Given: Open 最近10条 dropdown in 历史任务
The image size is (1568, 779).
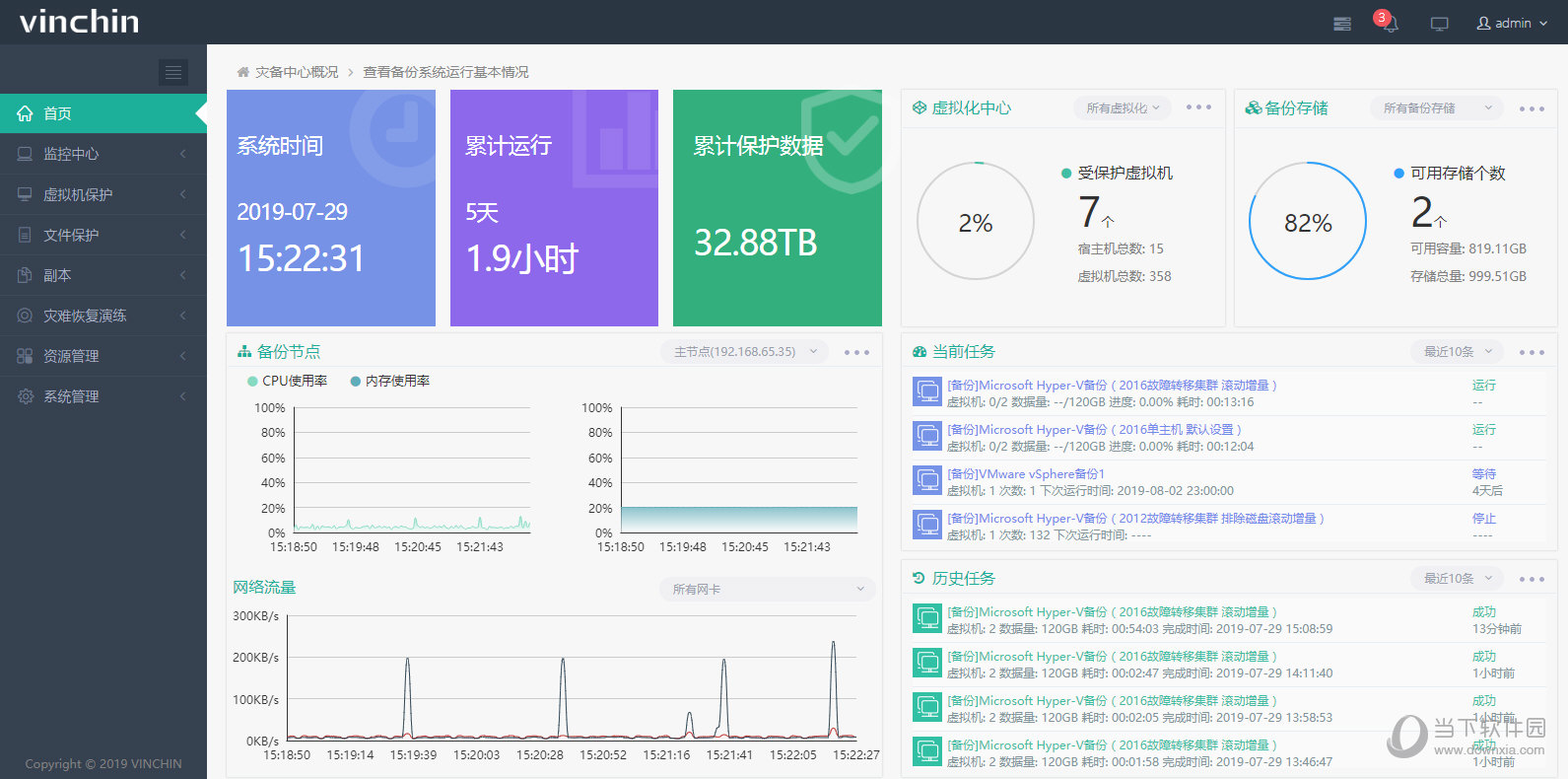Looking at the screenshot, I should pyautogui.click(x=1457, y=579).
